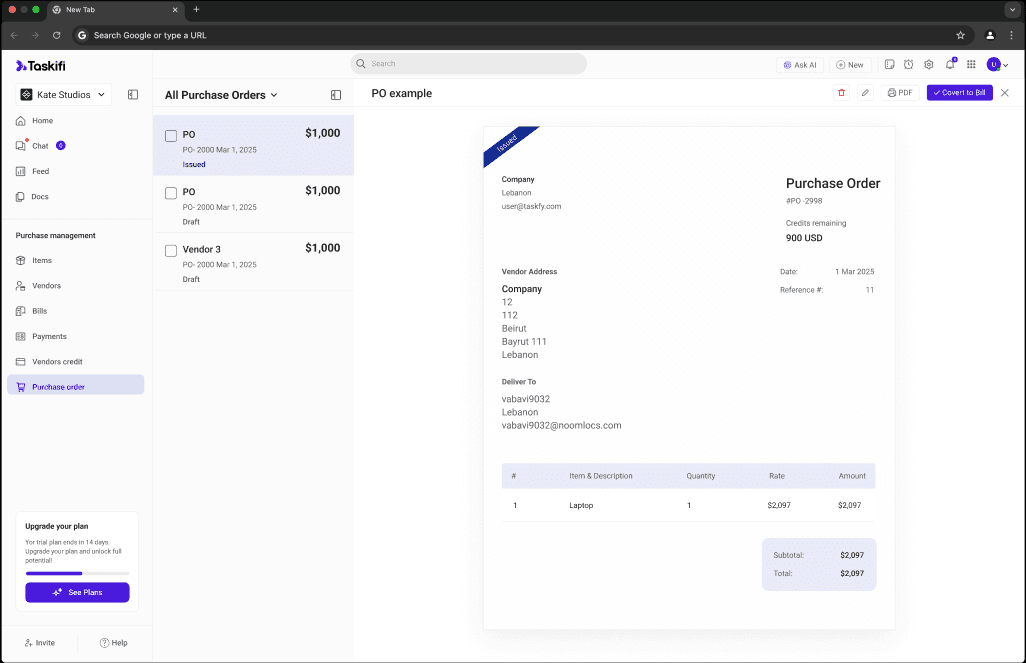The image size is (1026, 663).
Task: Click the pencil edit icon
Action: click(865, 93)
